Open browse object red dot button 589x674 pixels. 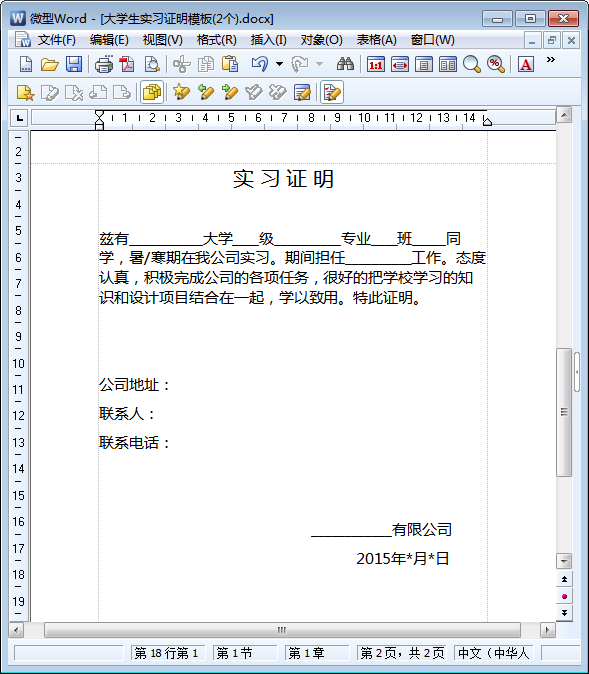[x=564, y=596]
